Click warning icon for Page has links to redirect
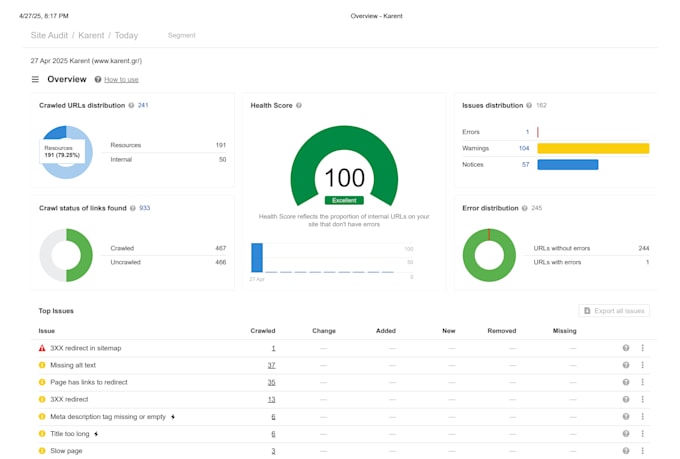This screenshot has width=680, height=459. tap(42, 382)
